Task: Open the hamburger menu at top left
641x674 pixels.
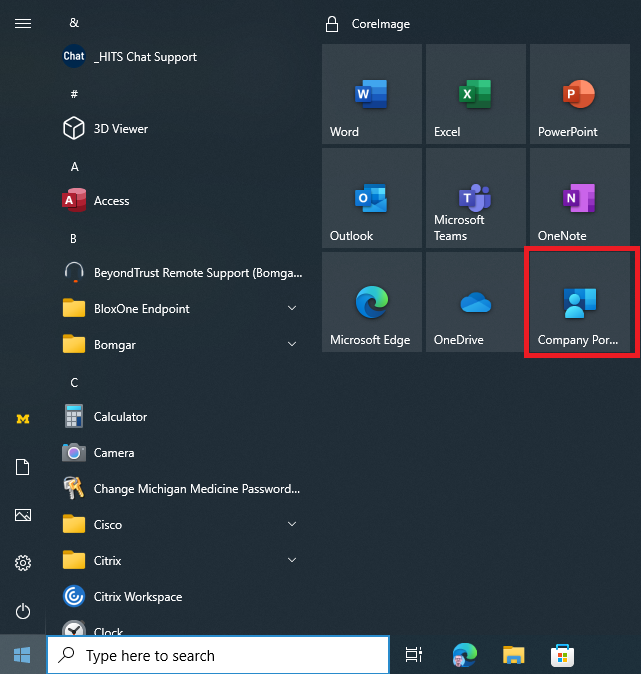Action: [23, 24]
